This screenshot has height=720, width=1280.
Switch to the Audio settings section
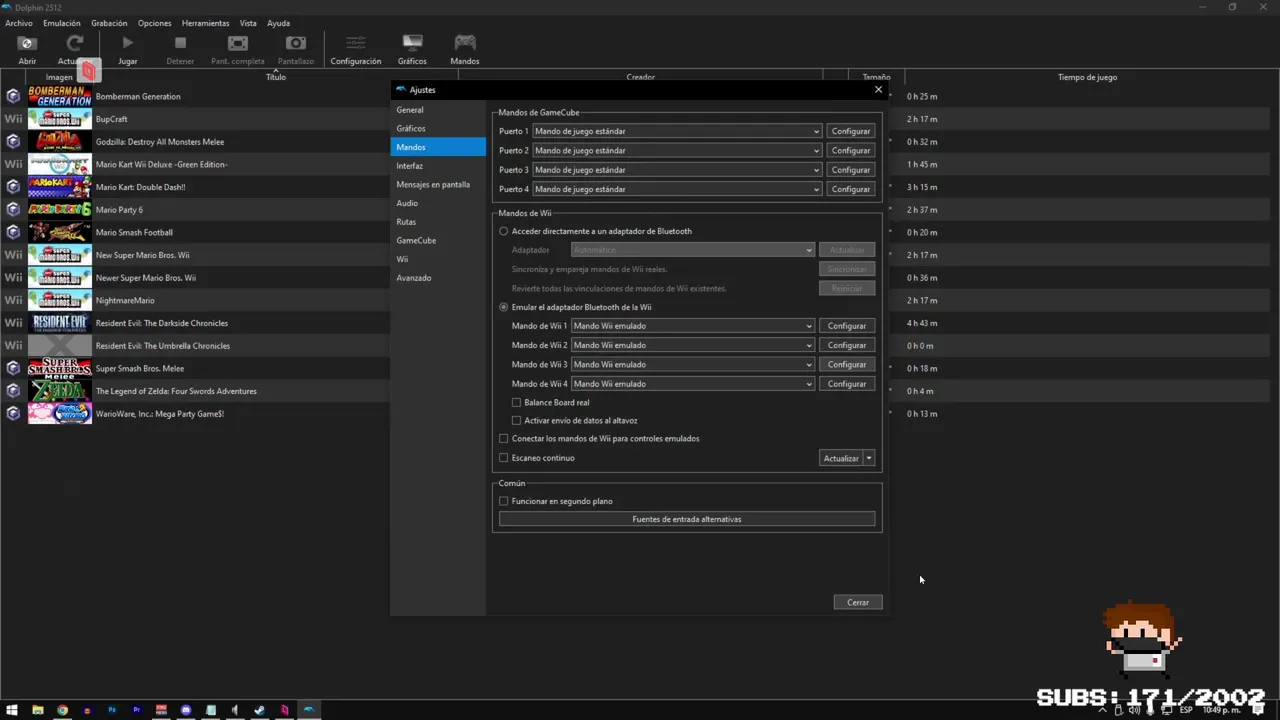[x=438, y=203]
